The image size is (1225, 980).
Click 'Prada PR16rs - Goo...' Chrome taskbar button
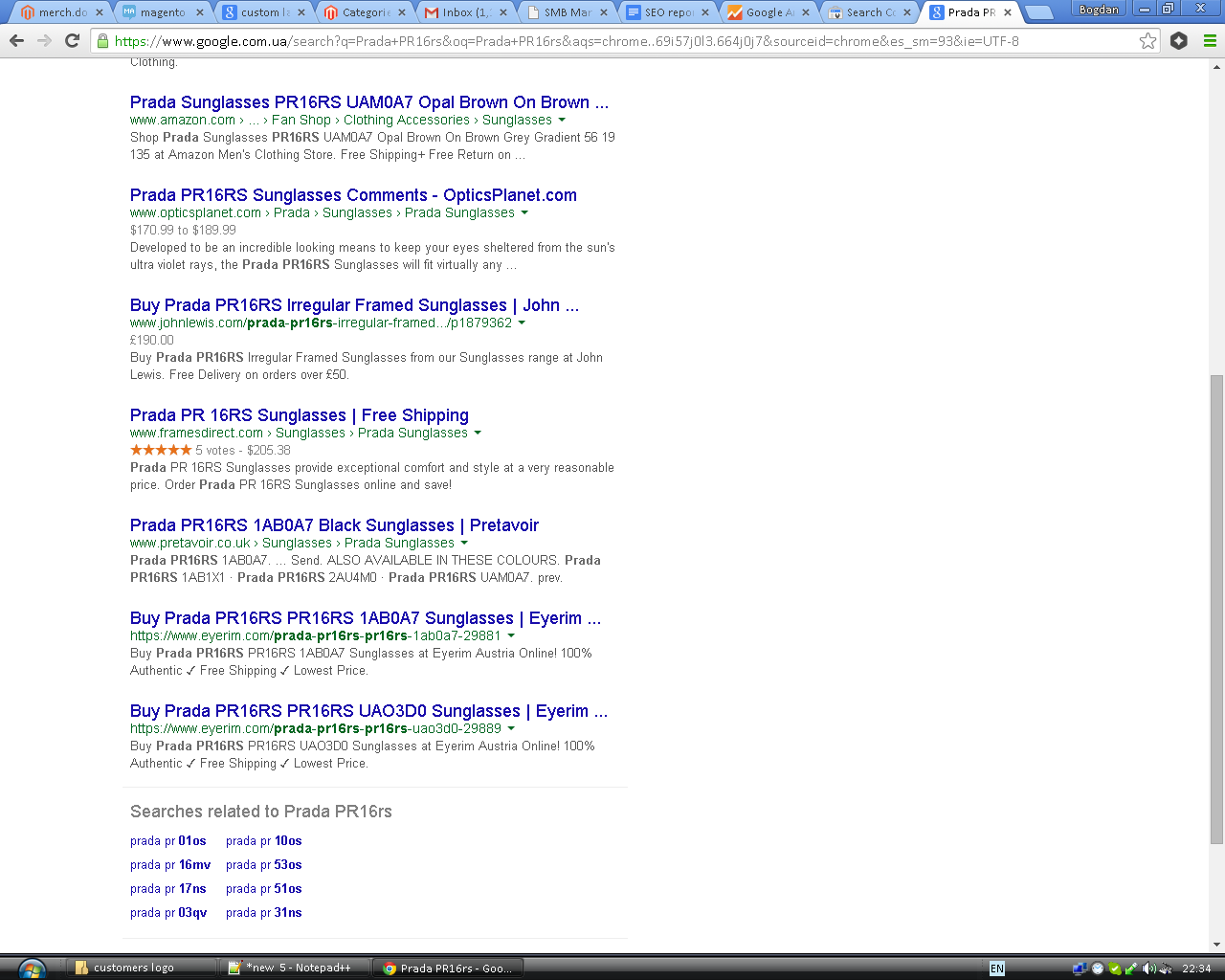click(x=449, y=969)
